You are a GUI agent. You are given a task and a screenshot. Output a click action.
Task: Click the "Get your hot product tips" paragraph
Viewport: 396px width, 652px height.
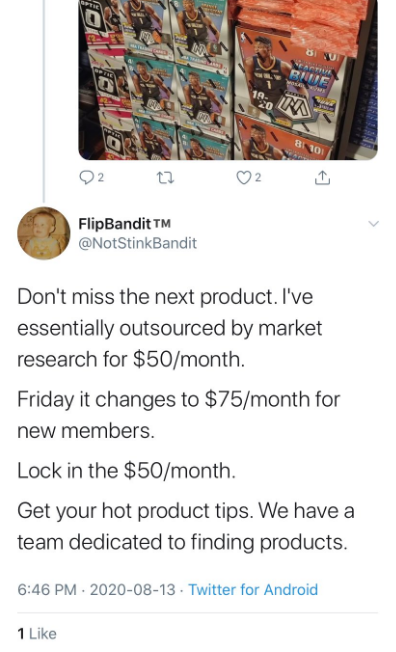click(x=186, y=526)
